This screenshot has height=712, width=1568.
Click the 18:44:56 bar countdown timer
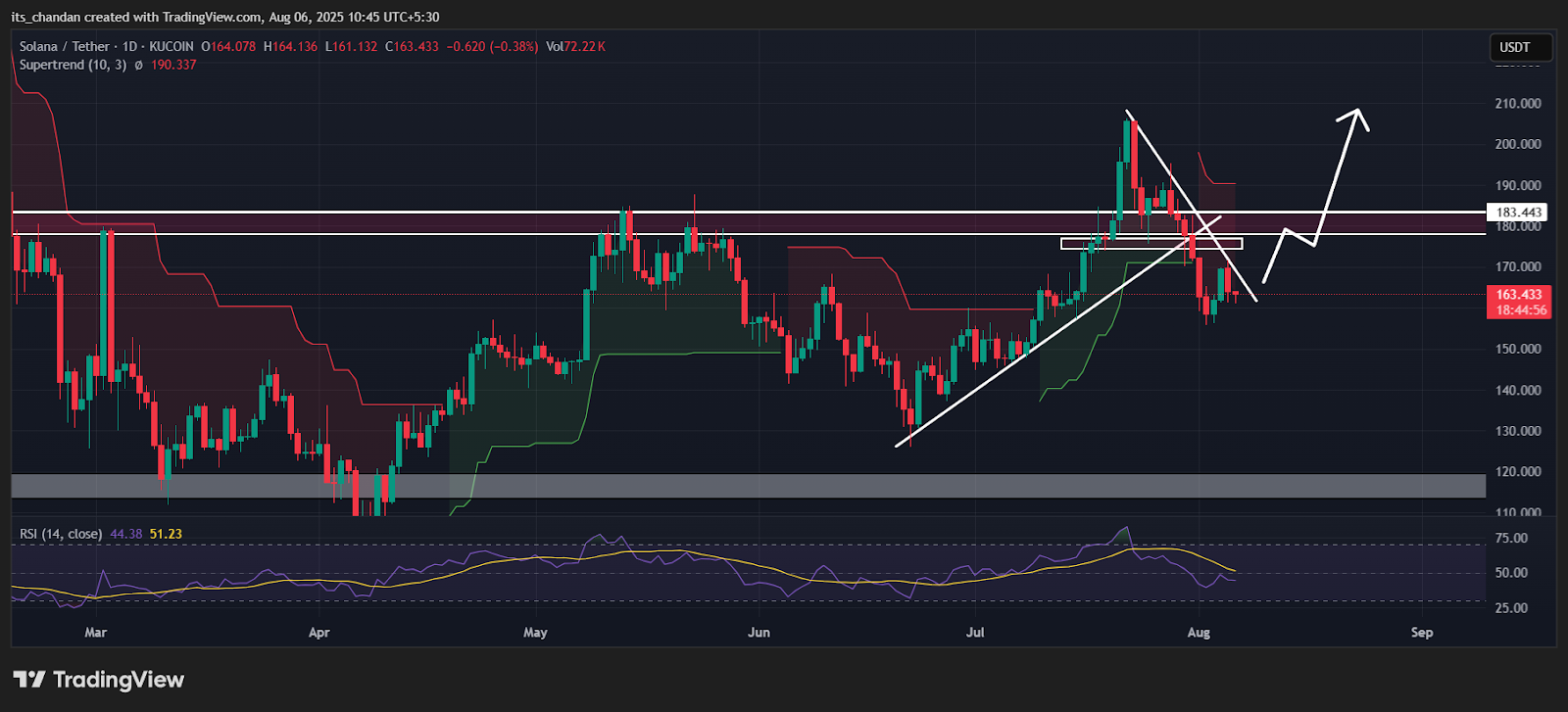tap(1519, 309)
